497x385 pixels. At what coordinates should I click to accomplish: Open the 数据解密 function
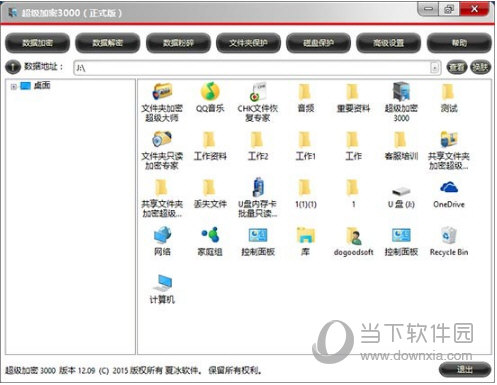[x=107, y=43]
